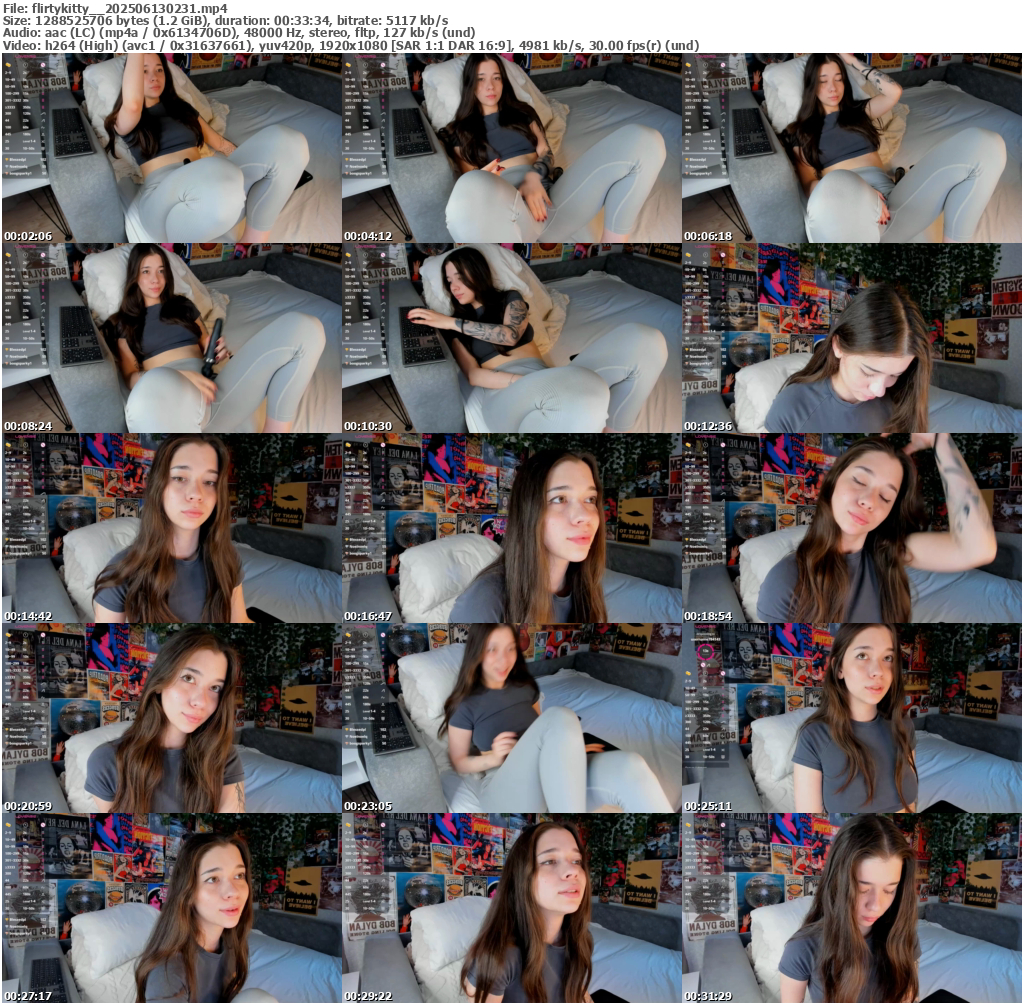This screenshot has width=1024, height=1003.
Task: Open the thumbnail at 00:14:42
Action: [171, 528]
